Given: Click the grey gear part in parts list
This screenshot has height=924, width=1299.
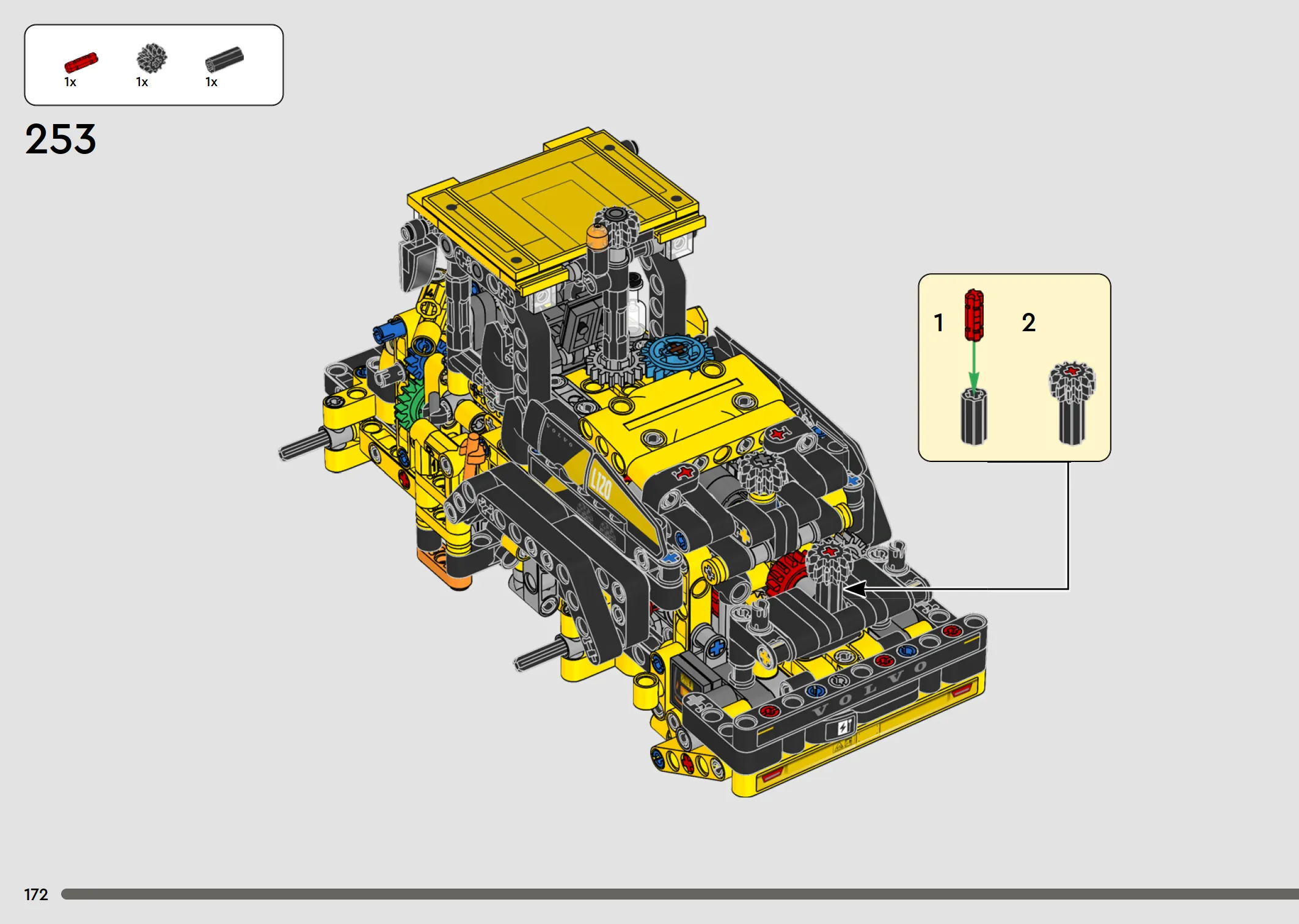Looking at the screenshot, I should pos(152,58).
